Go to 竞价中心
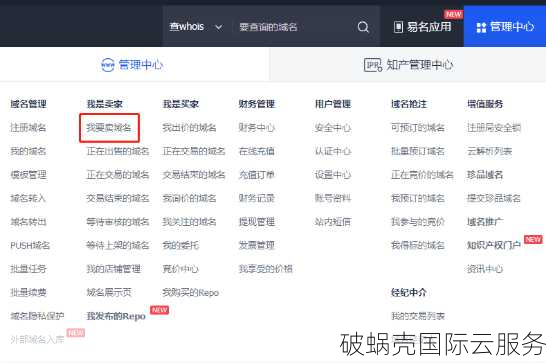This screenshot has width=546, height=363. pos(180,269)
